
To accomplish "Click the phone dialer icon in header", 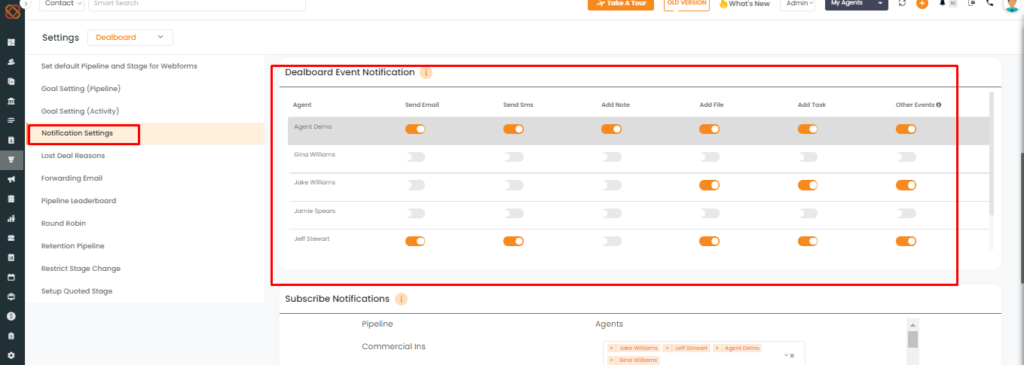I will point(990,3).
